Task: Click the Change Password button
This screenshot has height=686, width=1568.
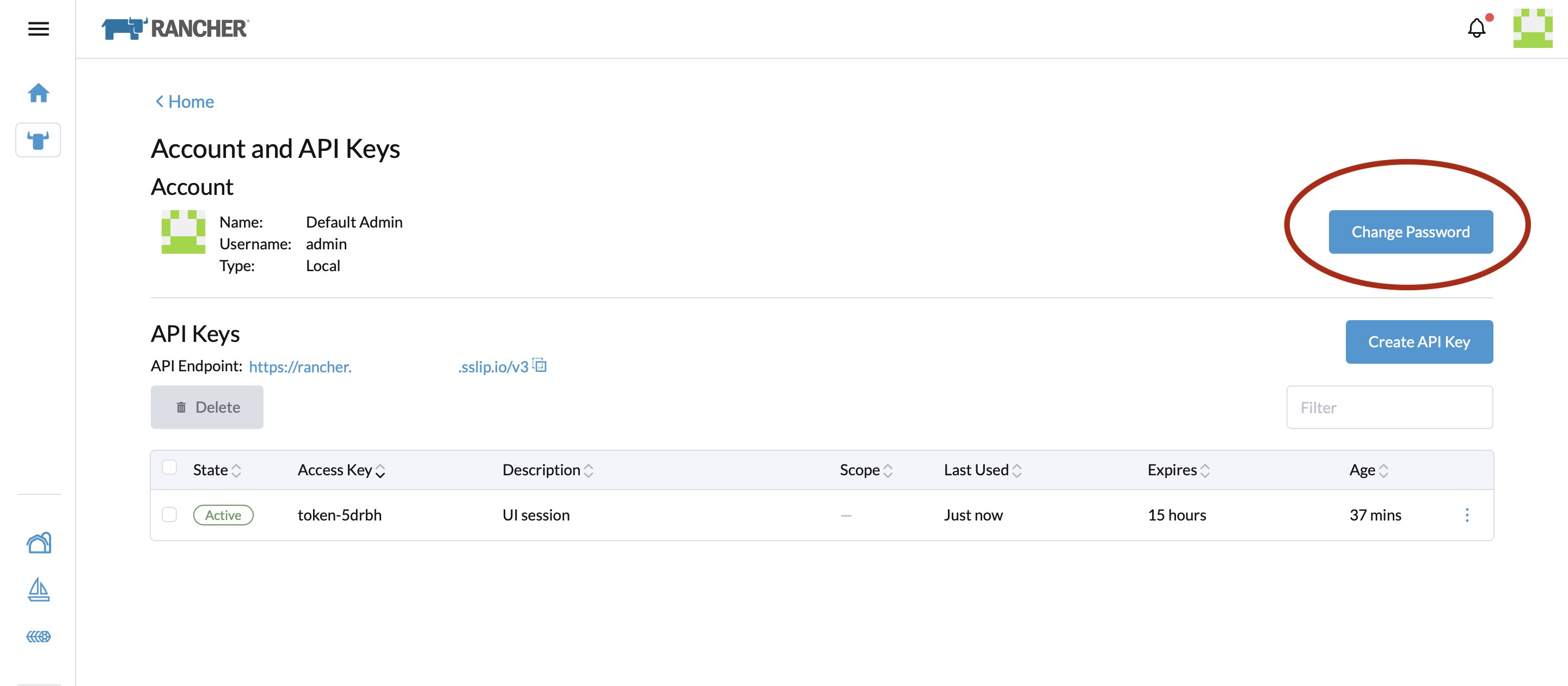Action: point(1410,232)
